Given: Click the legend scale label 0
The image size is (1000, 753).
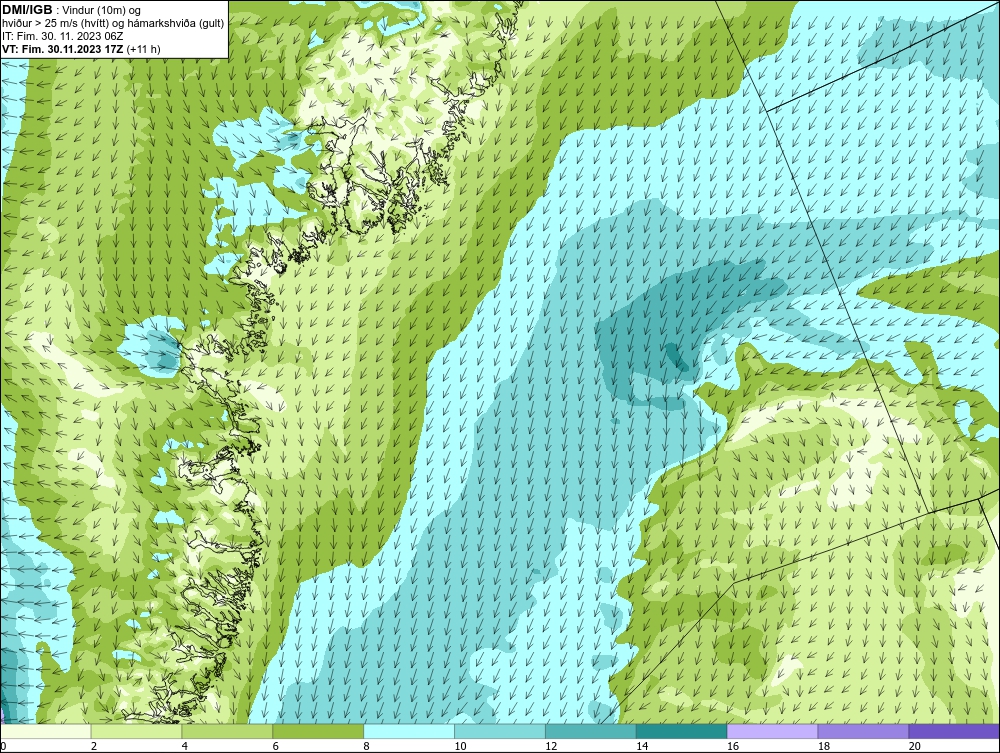Looking at the screenshot, I should [3, 746].
